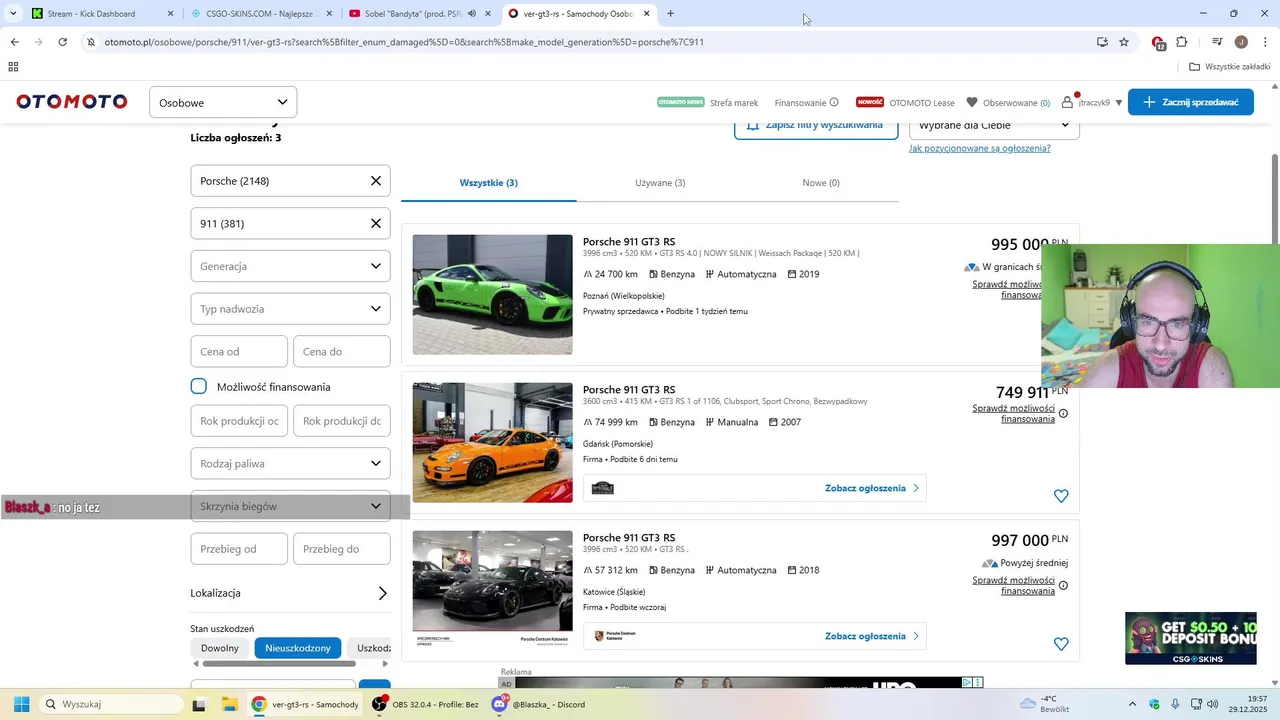Open OTOMOTO Lease link
Image resolution: width=1280 pixels, height=720 pixels.
click(922, 103)
